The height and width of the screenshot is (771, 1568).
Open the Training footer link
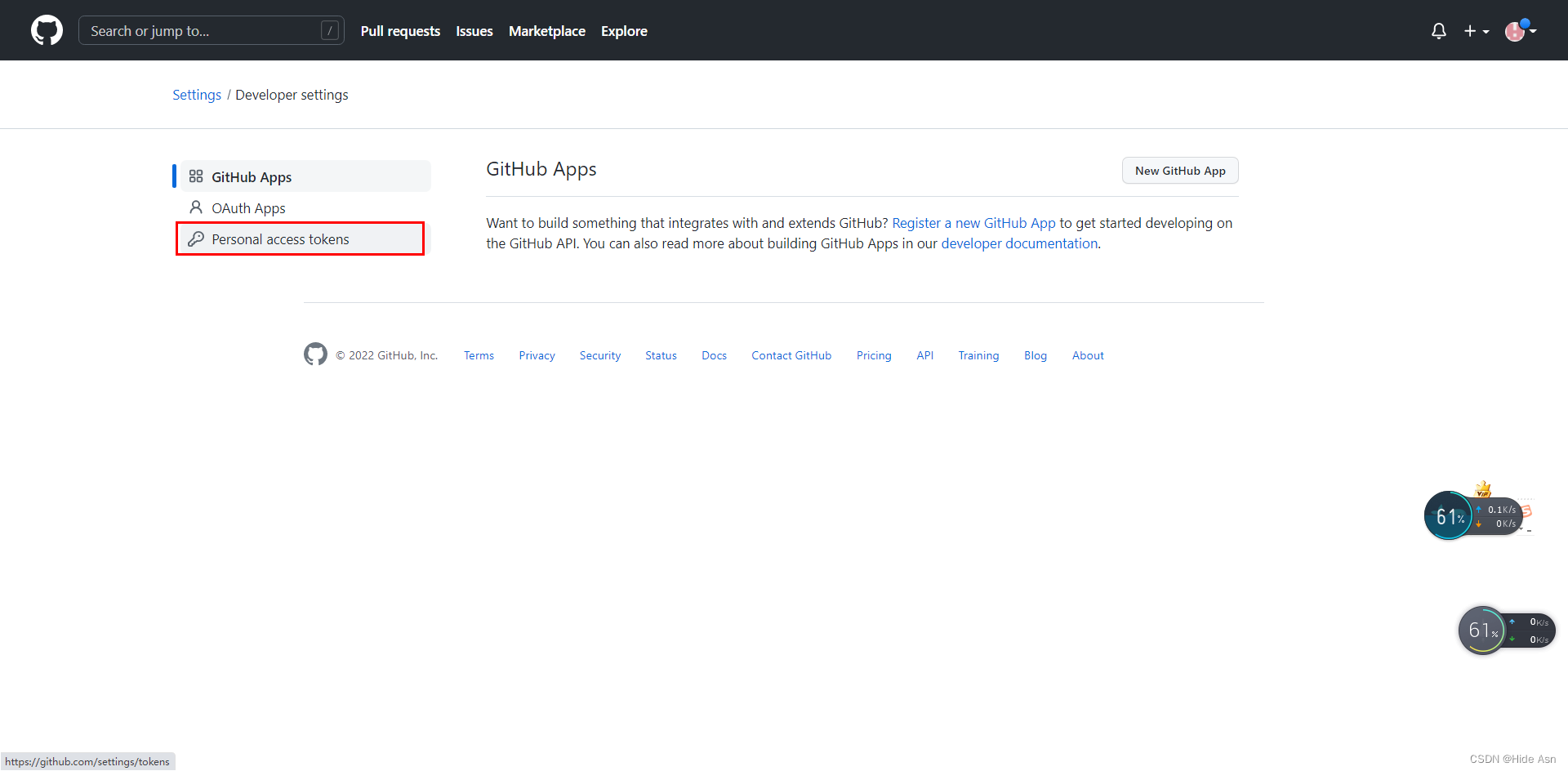coord(978,355)
